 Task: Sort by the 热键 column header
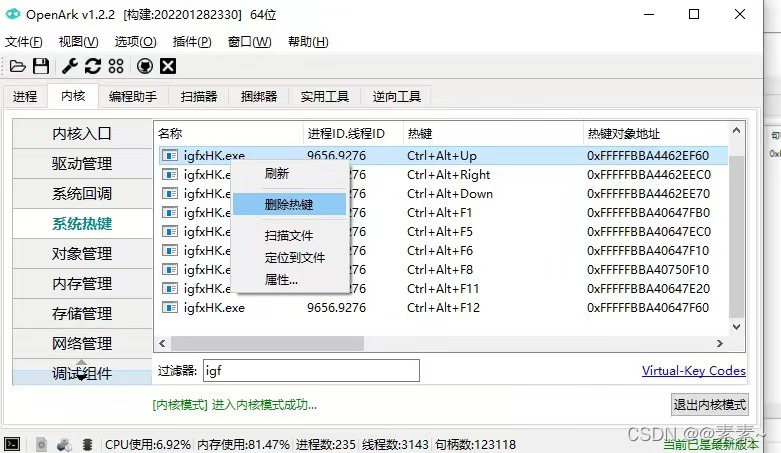(x=493, y=134)
